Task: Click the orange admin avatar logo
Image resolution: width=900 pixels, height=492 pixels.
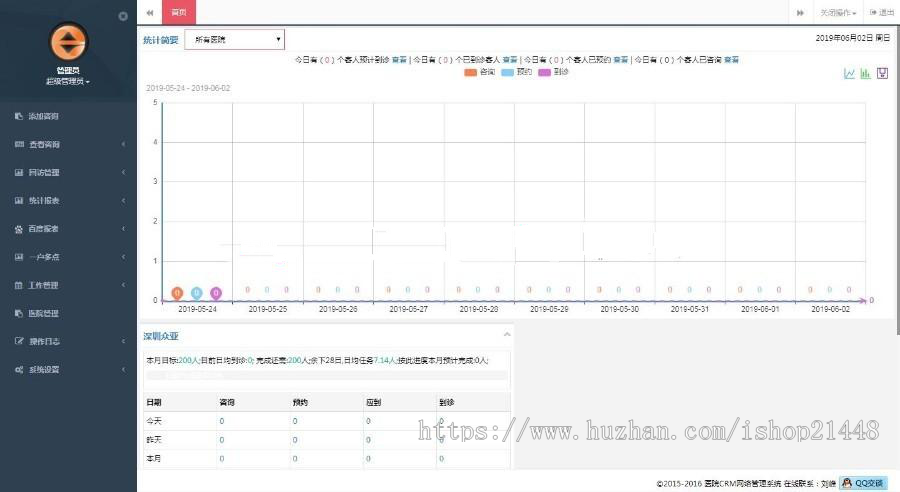Action: pos(68,42)
